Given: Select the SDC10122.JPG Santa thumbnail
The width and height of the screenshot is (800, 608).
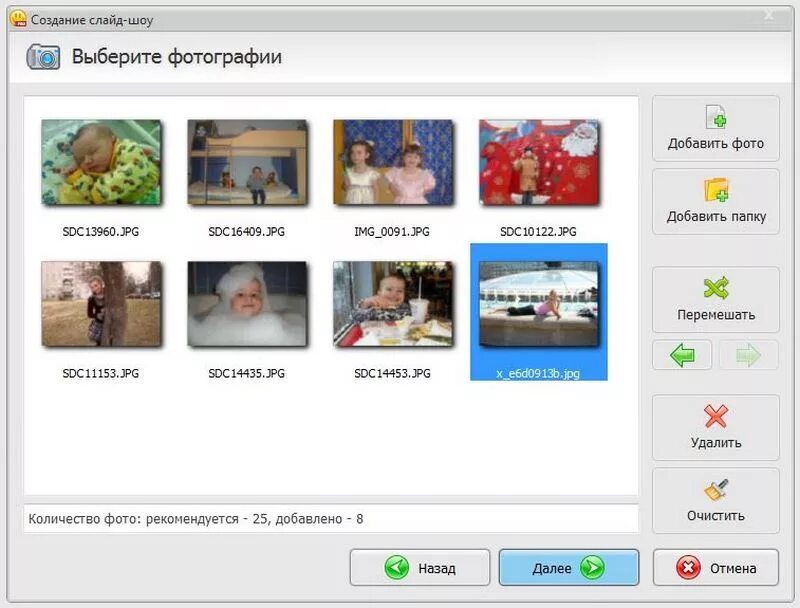Looking at the screenshot, I should click(539, 163).
